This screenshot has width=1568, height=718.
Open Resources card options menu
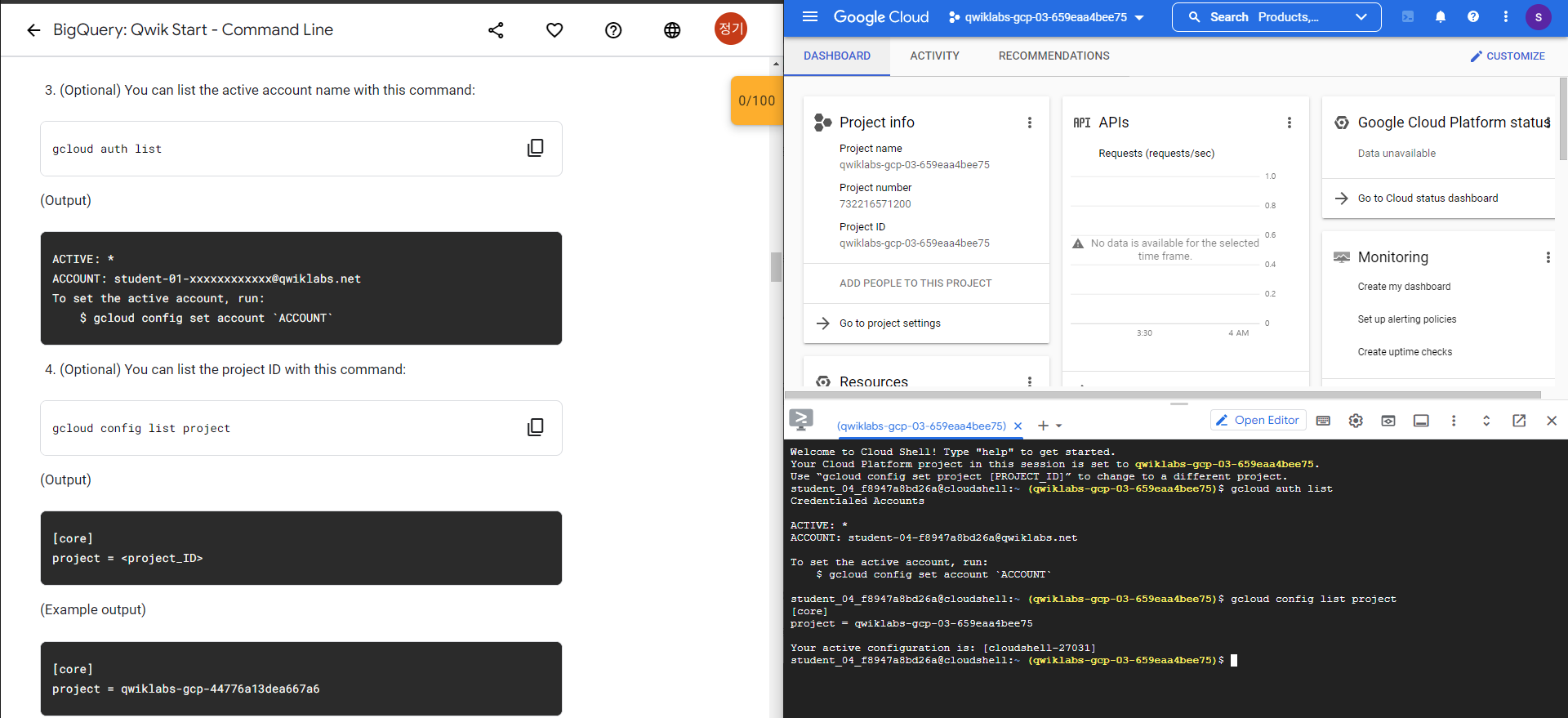click(x=1030, y=381)
